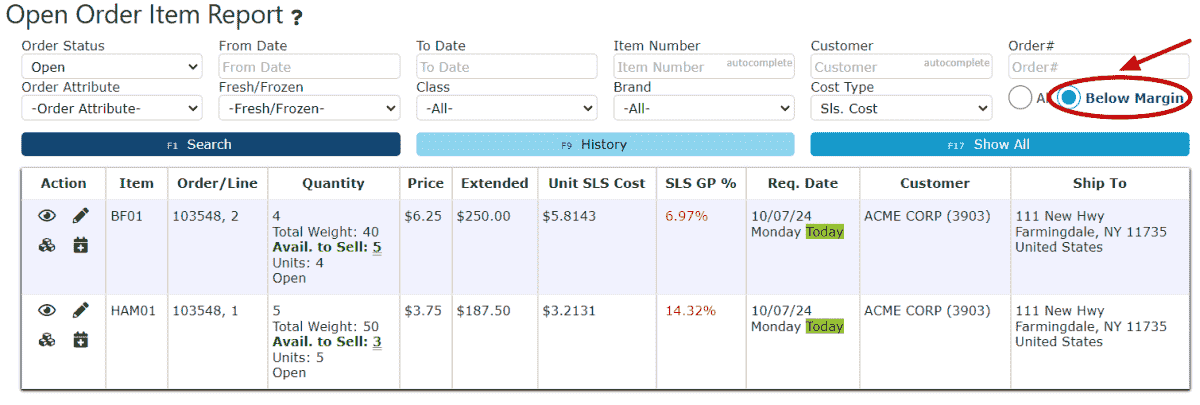Image resolution: width=1200 pixels, height=405 pixels.
Task: Select the Below Margin radio button
Action: [x=1070, y=98]
